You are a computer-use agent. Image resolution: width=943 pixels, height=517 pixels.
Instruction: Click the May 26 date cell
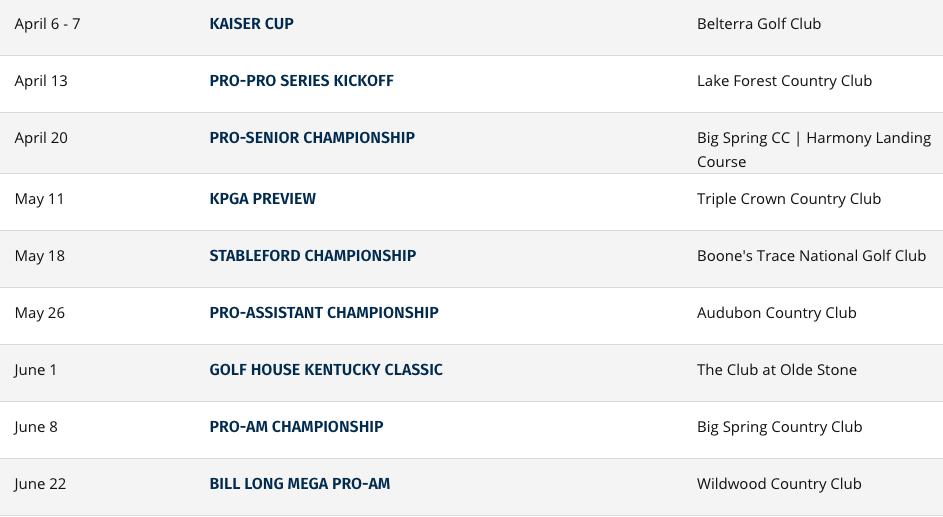[x=40, y=313]
